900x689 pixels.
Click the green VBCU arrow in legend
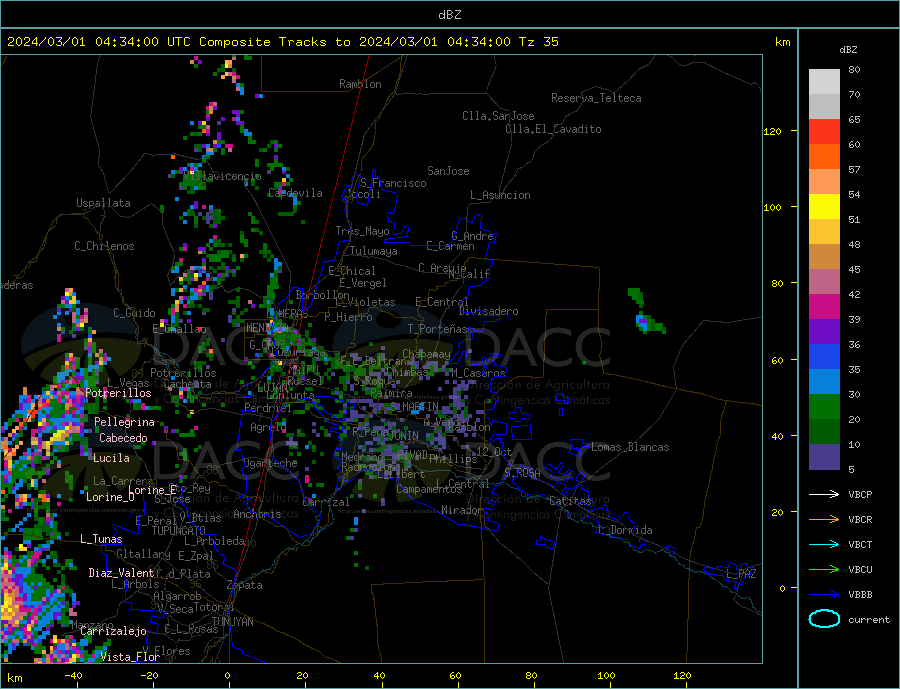(x=824, y=570)
